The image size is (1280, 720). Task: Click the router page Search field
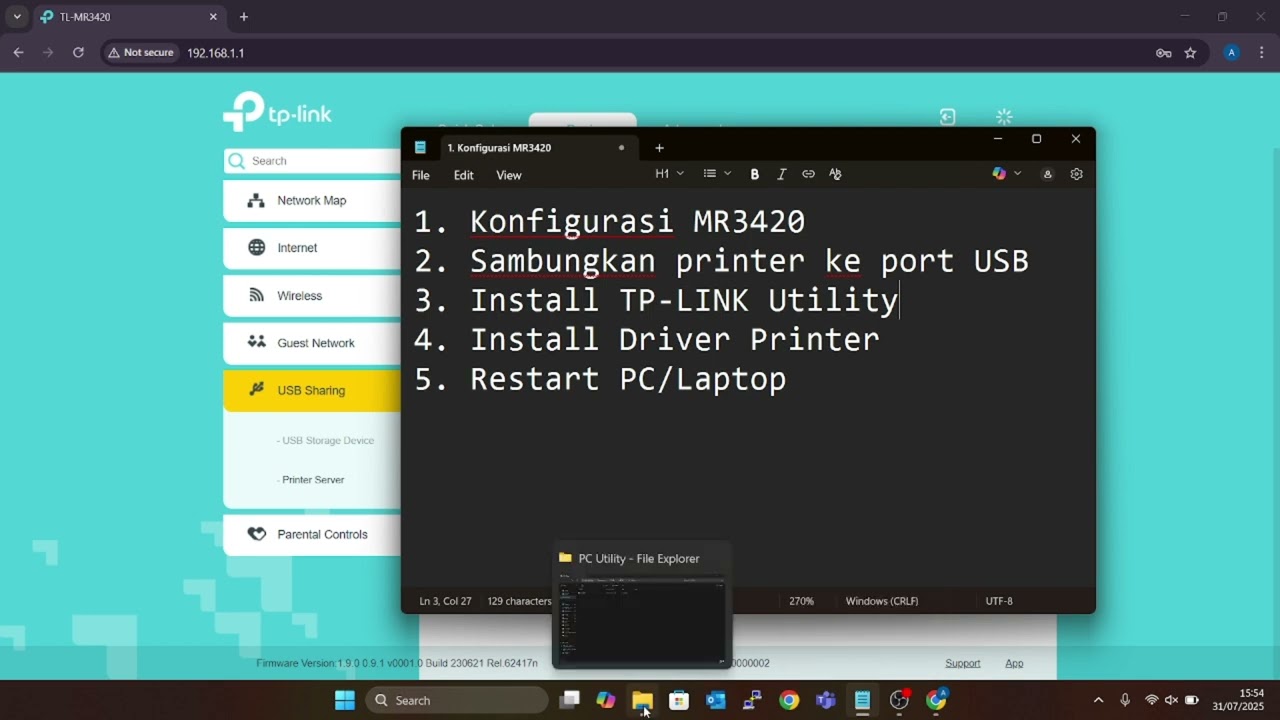point(312,161)
